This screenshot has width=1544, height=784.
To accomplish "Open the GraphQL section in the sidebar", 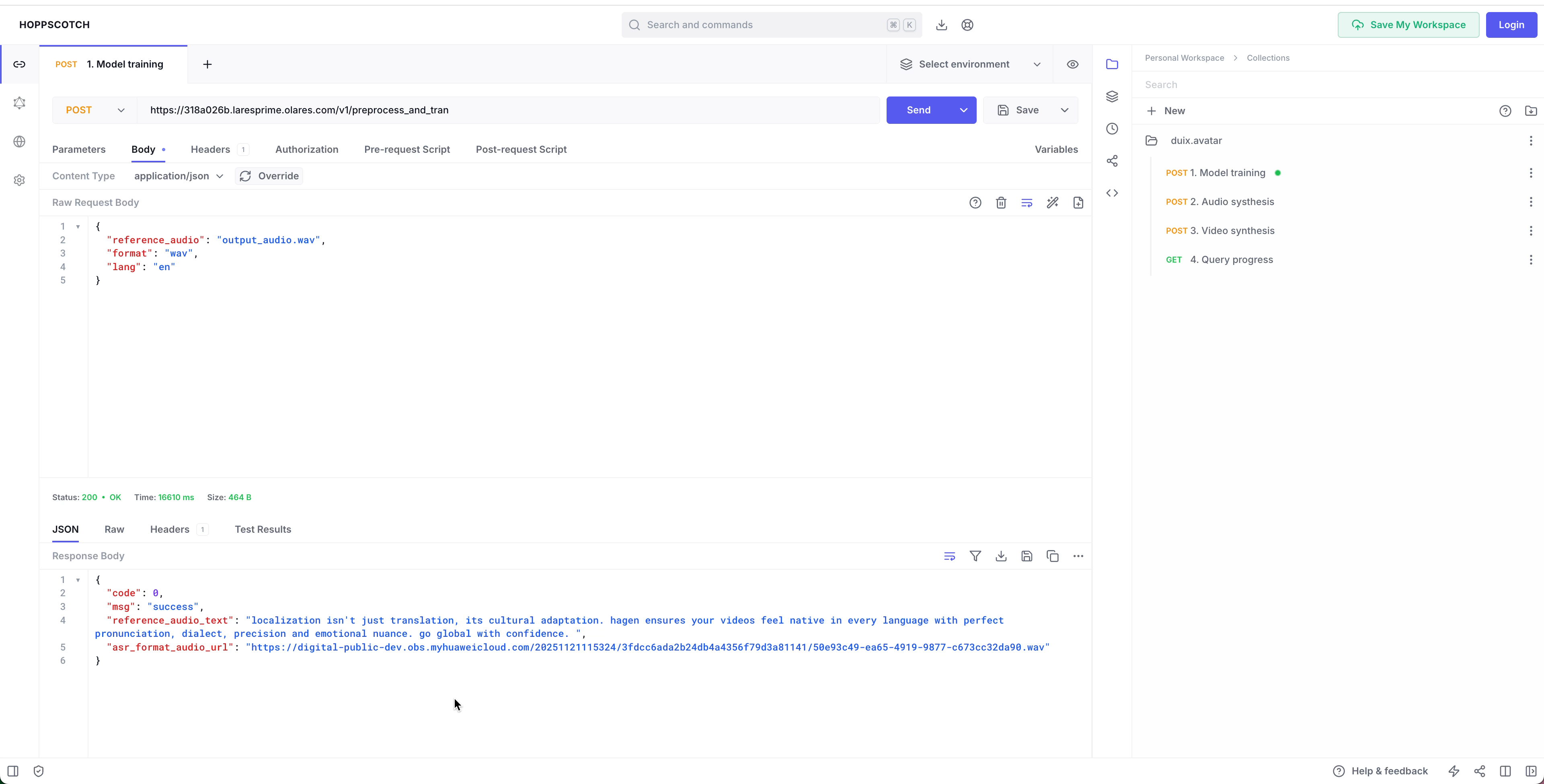I will [19, 103].
